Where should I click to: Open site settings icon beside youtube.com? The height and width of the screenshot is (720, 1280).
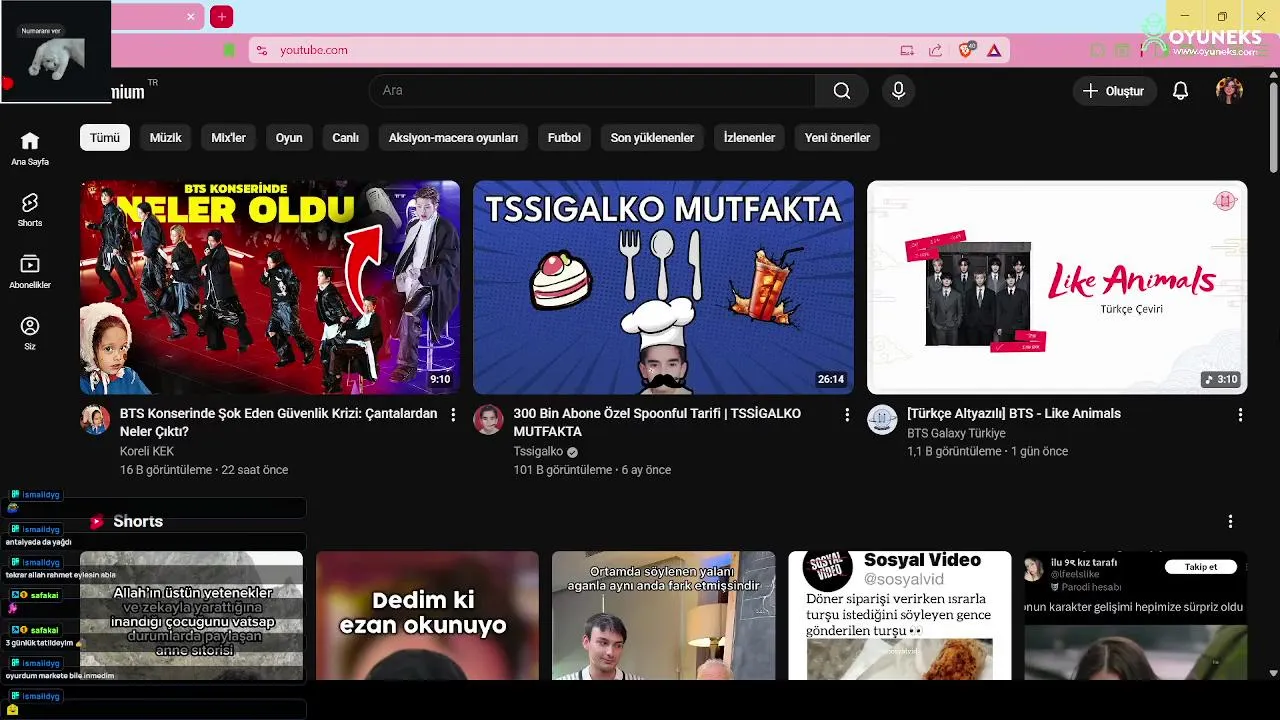click(x=261, y=50)
